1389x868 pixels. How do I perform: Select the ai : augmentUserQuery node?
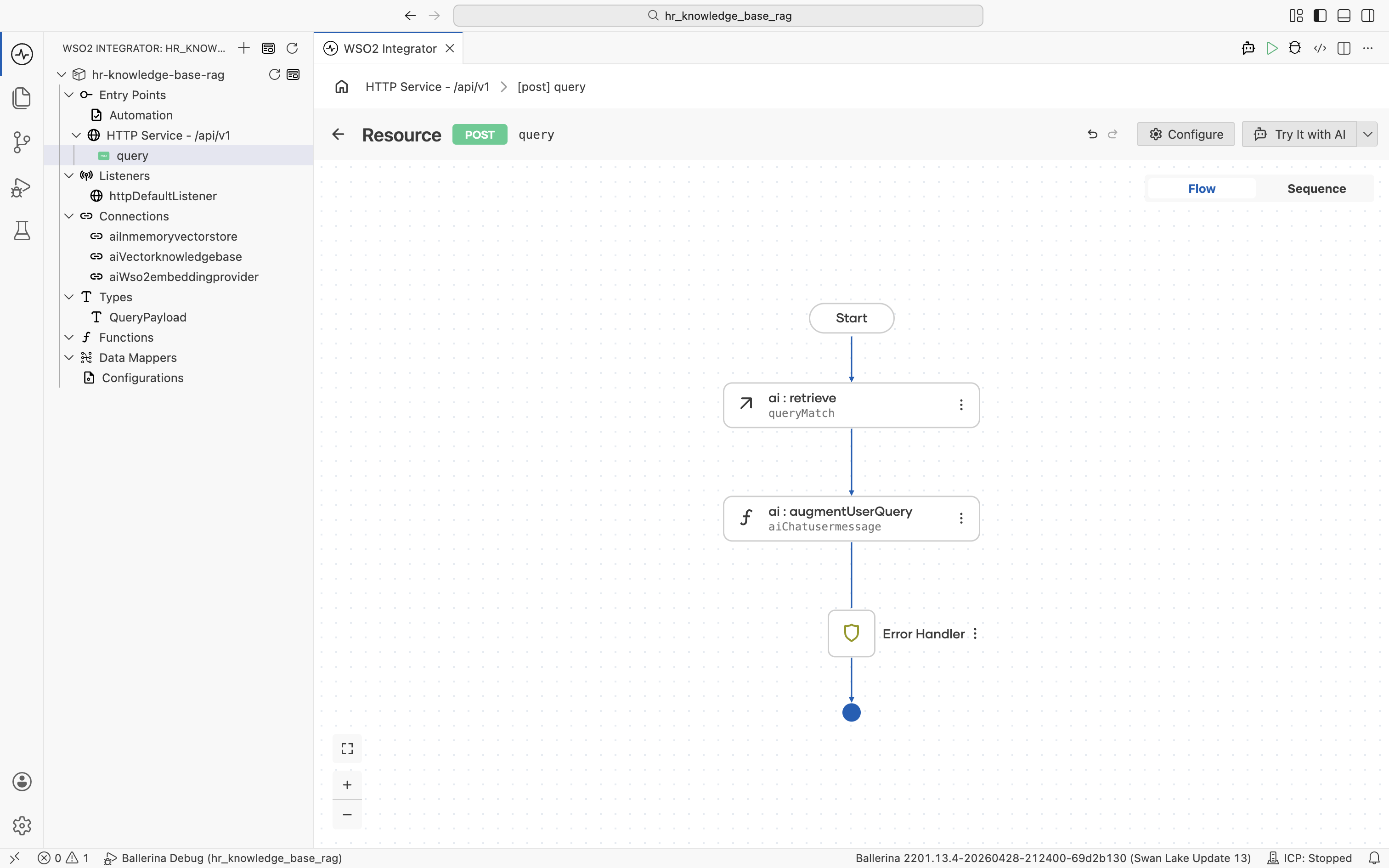(851, 519)
